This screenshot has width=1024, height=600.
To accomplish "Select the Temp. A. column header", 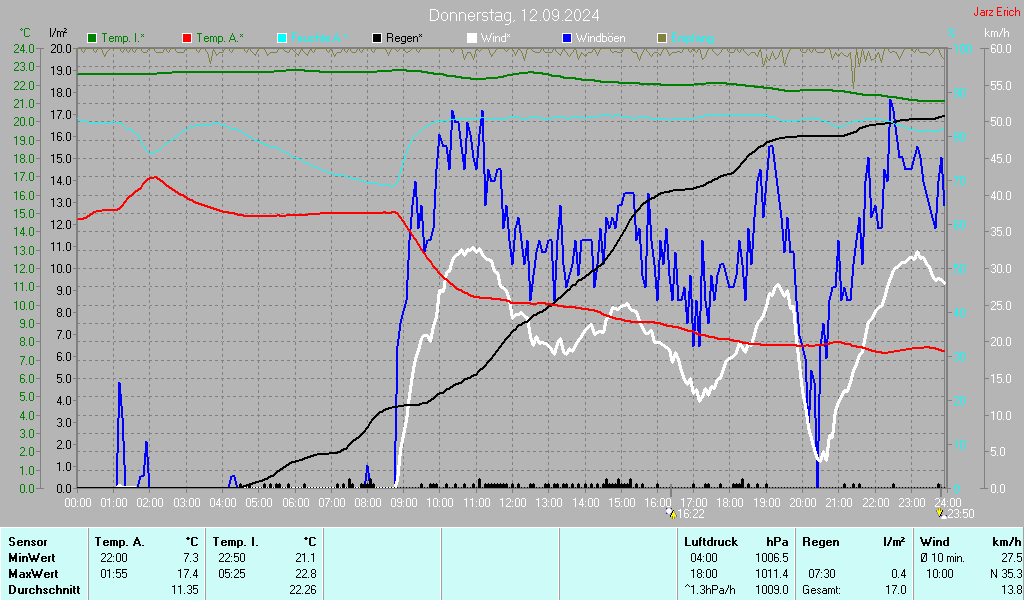I will pyautogui.click(x=120, y=541).
